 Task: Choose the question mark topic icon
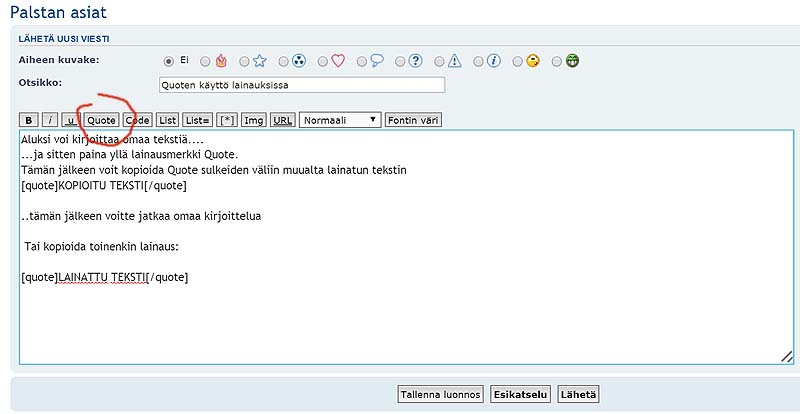click(x=416, y=61)
